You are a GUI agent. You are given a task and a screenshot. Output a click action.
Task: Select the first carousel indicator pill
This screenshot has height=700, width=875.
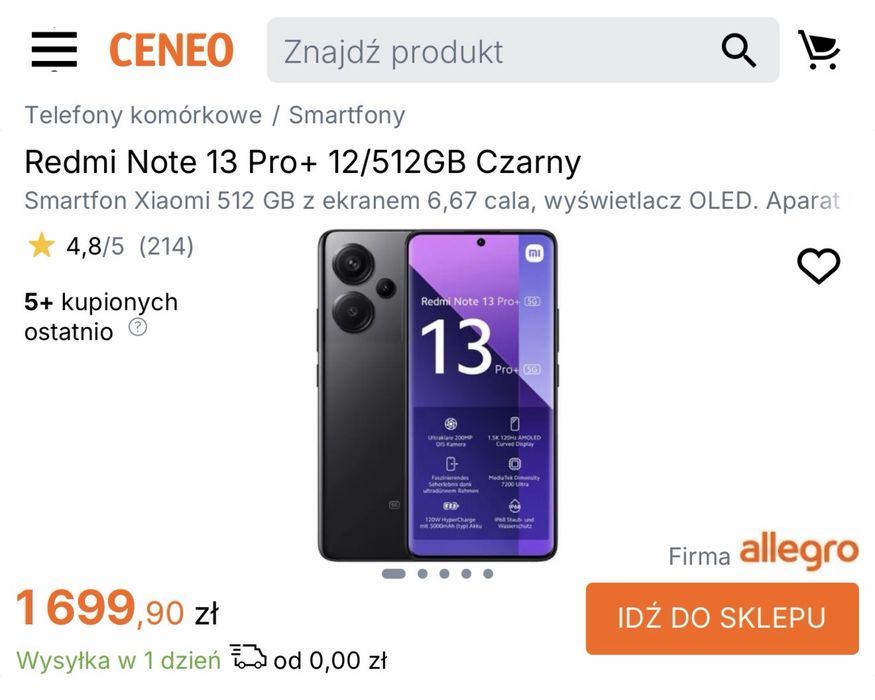(x=394, y=574)
